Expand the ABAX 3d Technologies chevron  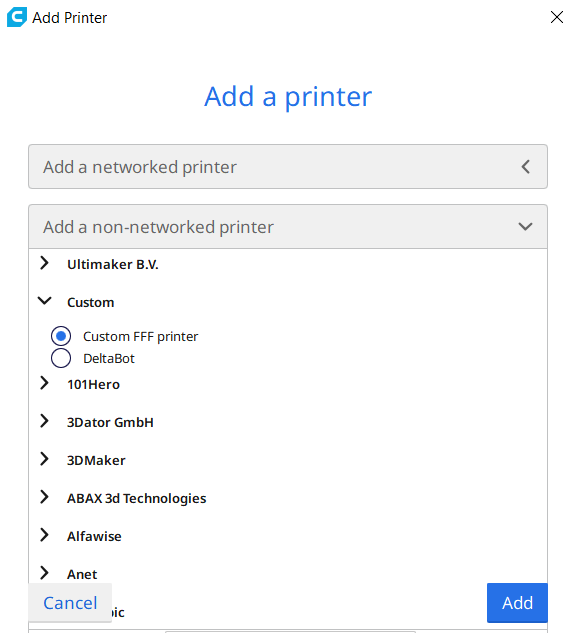[x=44, y=497]
